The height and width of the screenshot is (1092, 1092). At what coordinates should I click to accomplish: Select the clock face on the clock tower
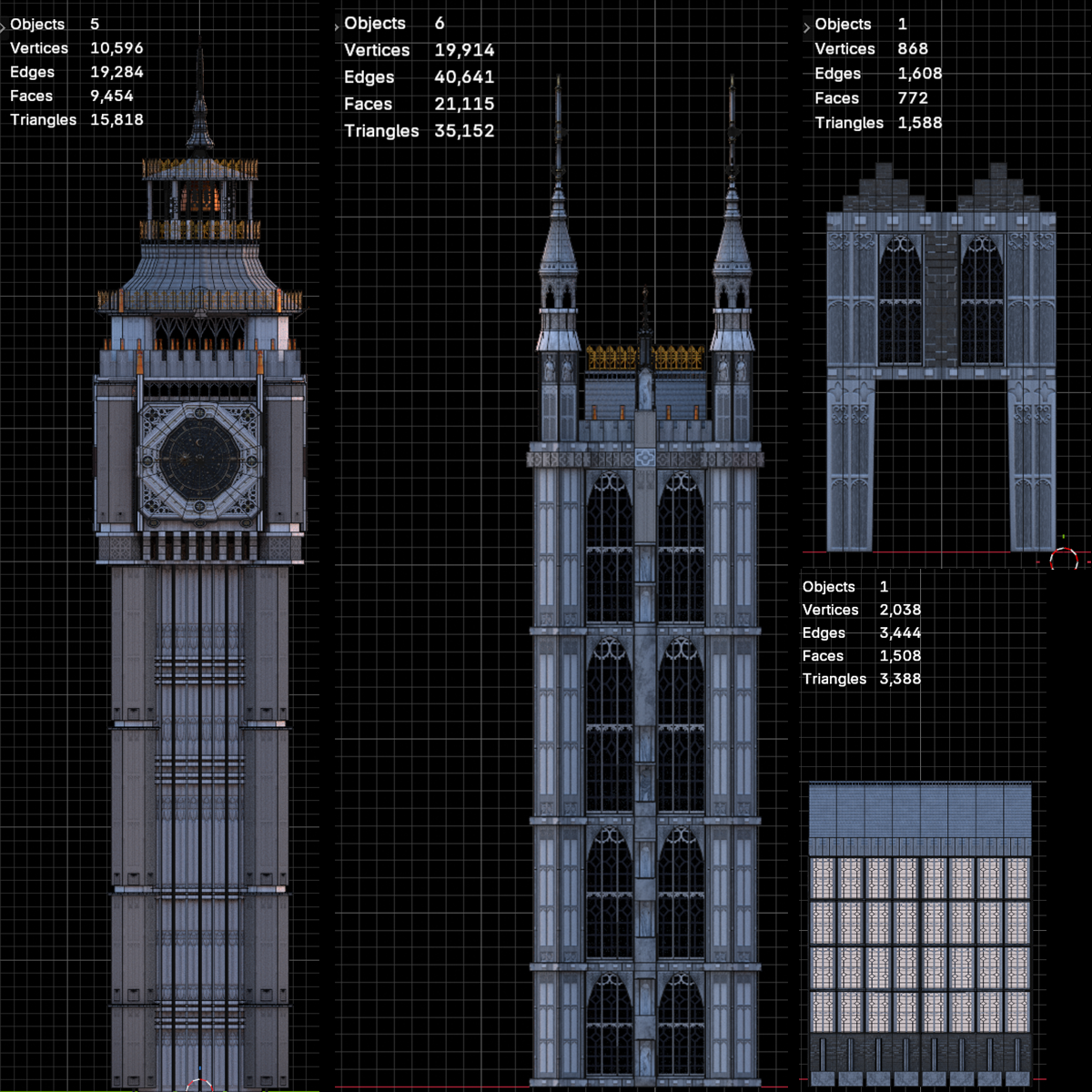(199, 458)
